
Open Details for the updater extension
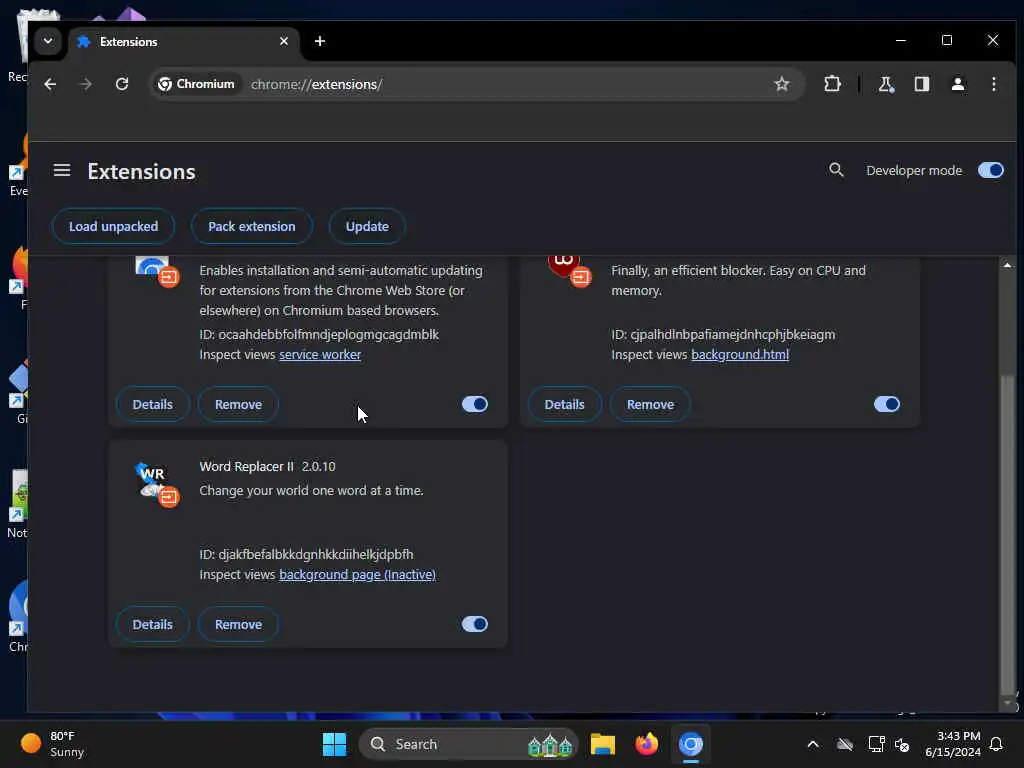pyautogui.click(x=153, y=404)
